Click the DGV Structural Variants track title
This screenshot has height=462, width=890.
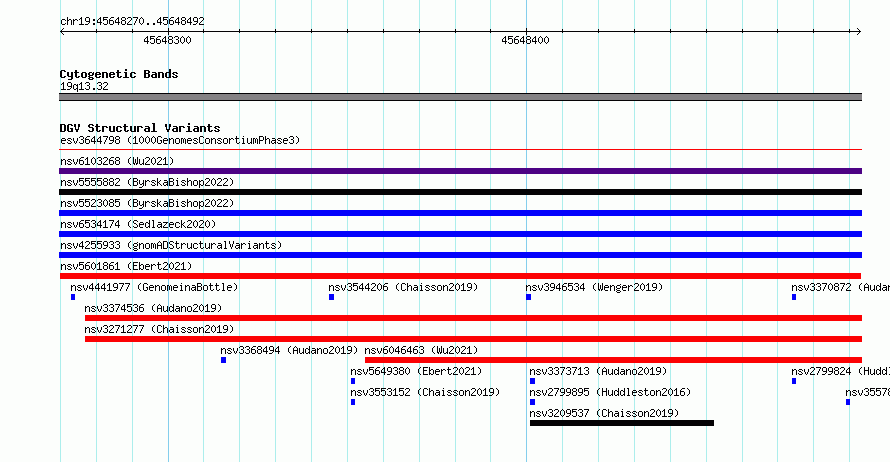click(140, 128)
